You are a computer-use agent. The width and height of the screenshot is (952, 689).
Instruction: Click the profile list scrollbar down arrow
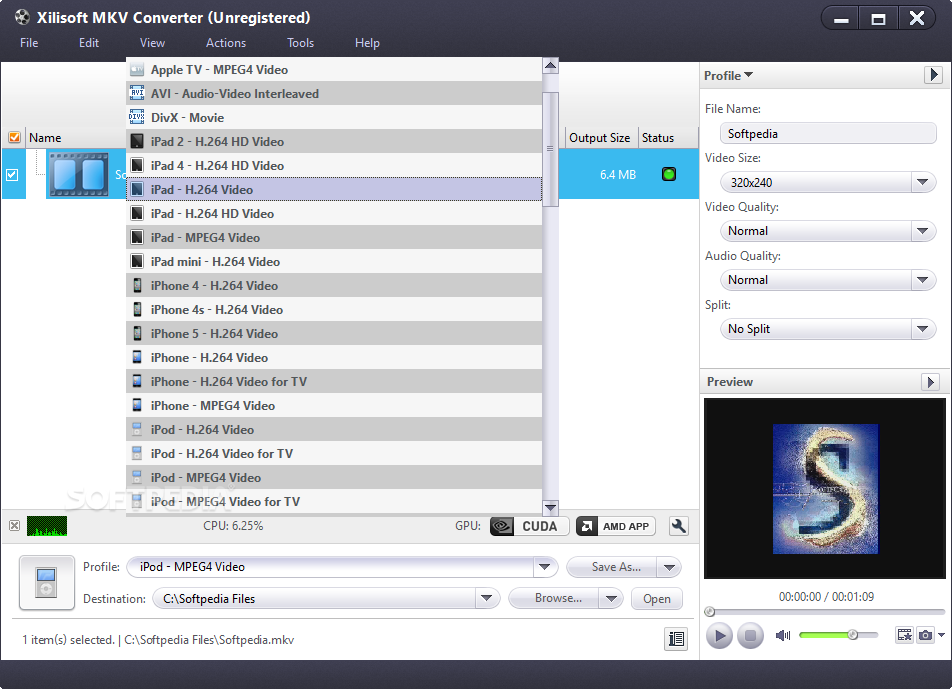pyautogui.click(x=551, y=507)
